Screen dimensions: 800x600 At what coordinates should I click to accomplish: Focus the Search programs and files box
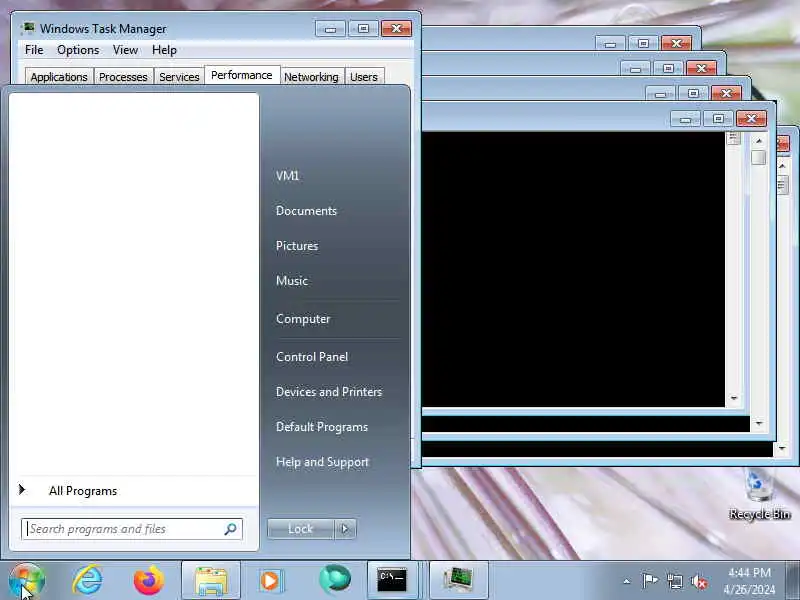(x=132, y=529)
